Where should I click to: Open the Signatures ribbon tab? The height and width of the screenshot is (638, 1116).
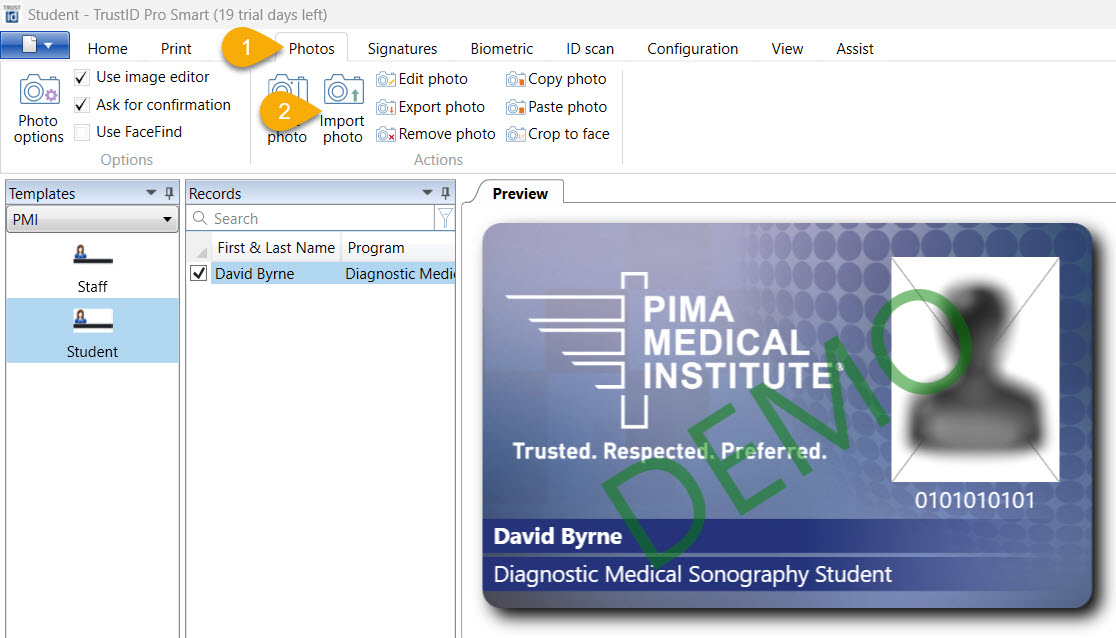[x=402, y=48]
